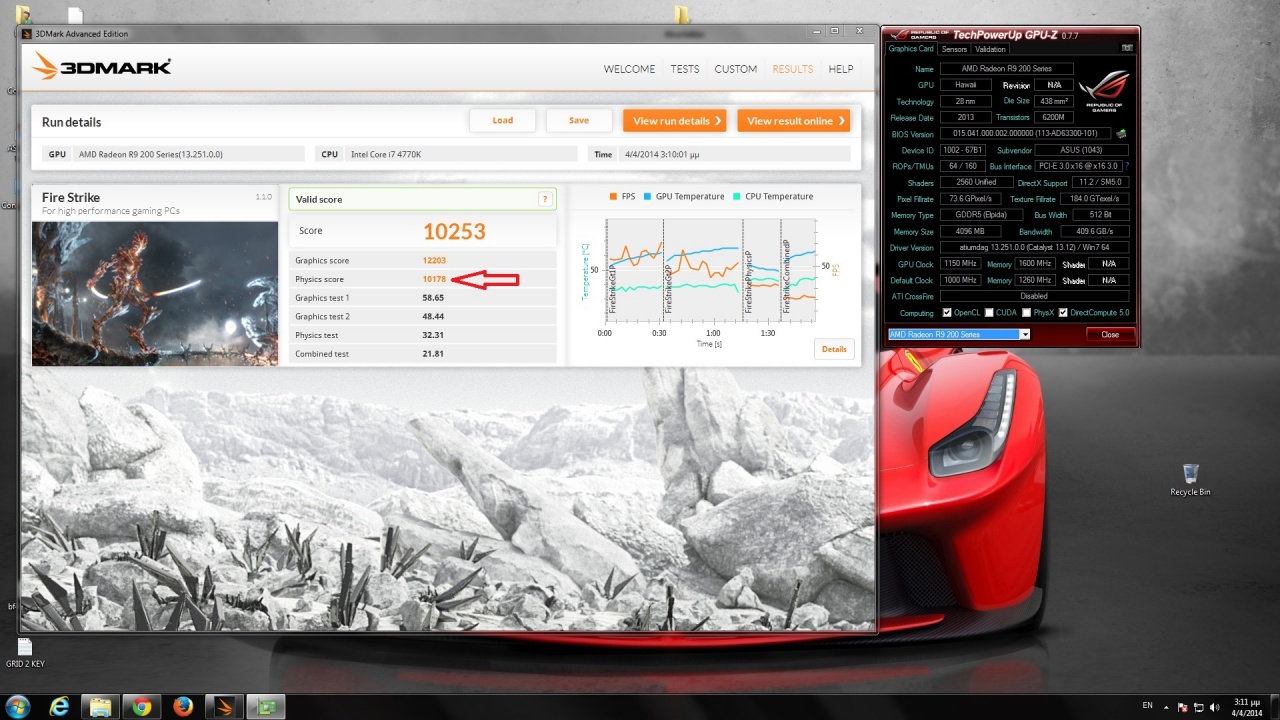The width and height of the screenshot is (1280, 720).
Task: Click the Physics score value 10178
Action: tap(434, 279)
